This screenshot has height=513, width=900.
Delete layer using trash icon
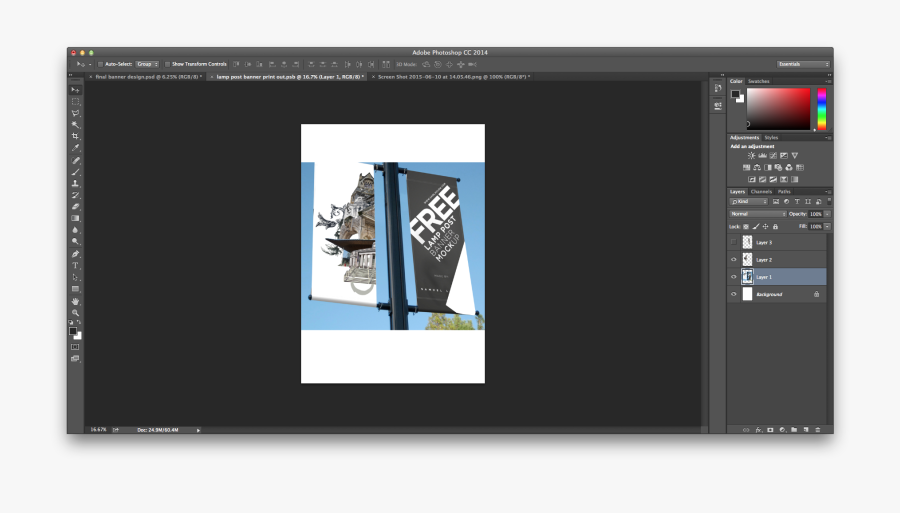tap(818, 429)
